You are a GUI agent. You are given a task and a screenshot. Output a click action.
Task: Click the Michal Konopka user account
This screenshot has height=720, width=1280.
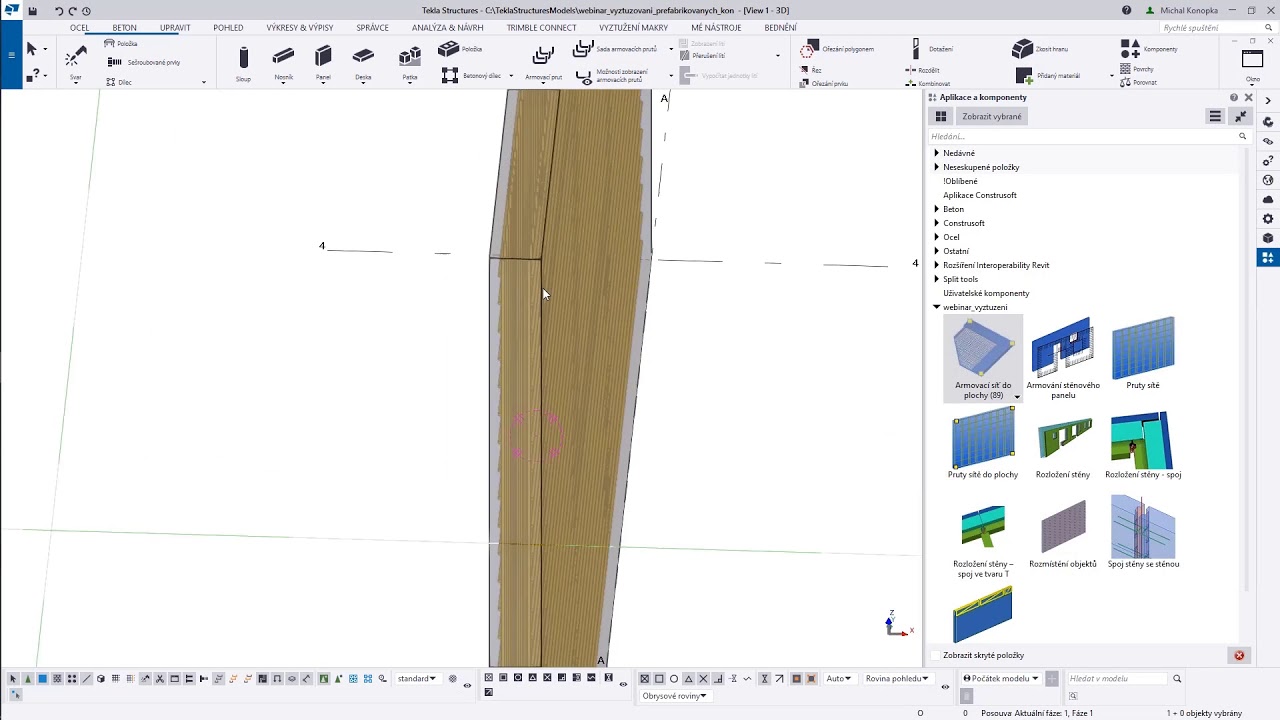click(1182, 10)
